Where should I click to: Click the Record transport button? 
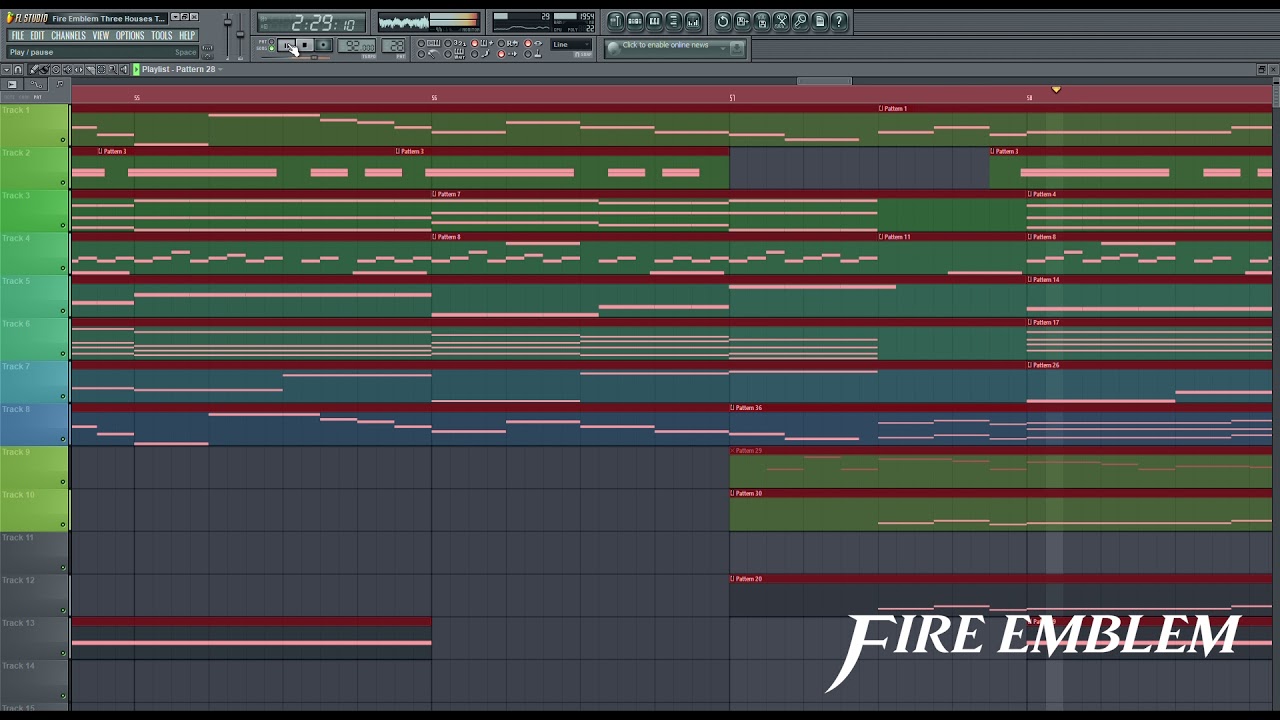coord(323,45)
